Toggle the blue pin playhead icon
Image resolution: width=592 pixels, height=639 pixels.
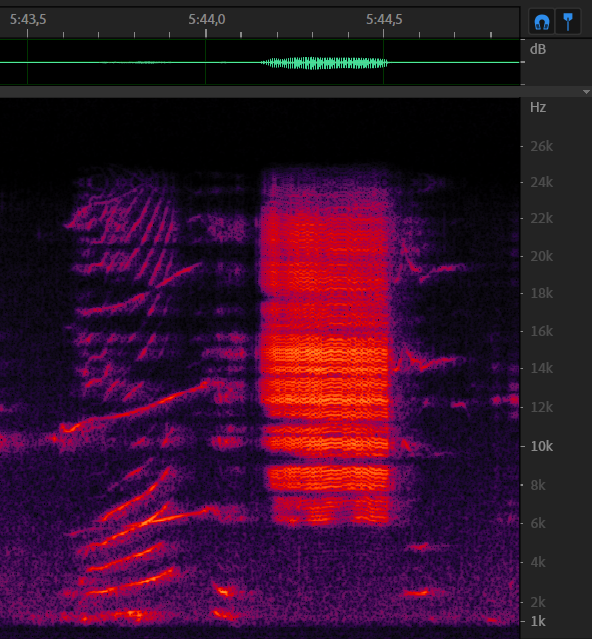point(568,22)
